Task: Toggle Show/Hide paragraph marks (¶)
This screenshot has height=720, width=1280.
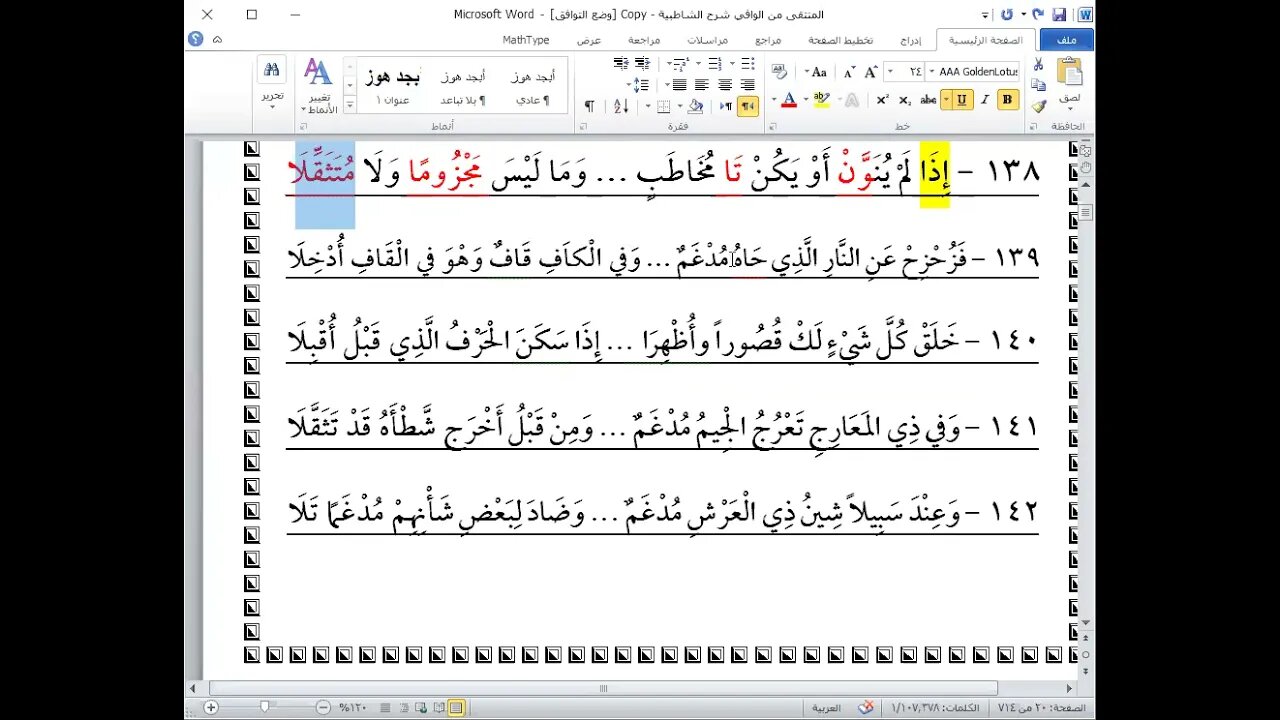Action: click(x=589, y=106)
